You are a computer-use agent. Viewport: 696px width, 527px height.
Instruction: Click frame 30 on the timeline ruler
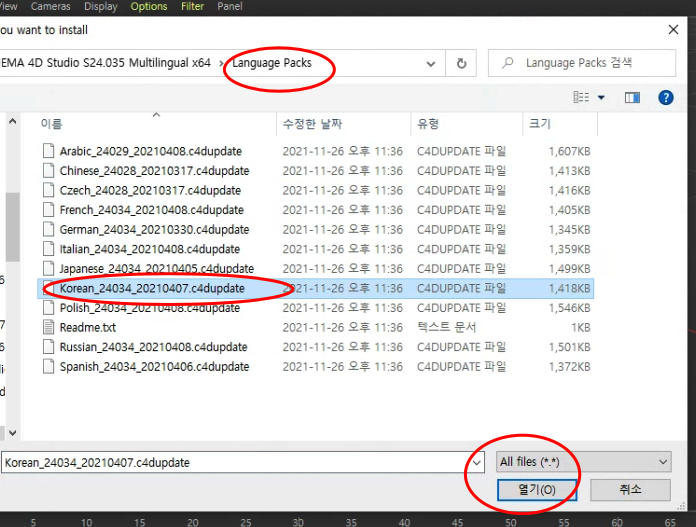coord(298,522)
